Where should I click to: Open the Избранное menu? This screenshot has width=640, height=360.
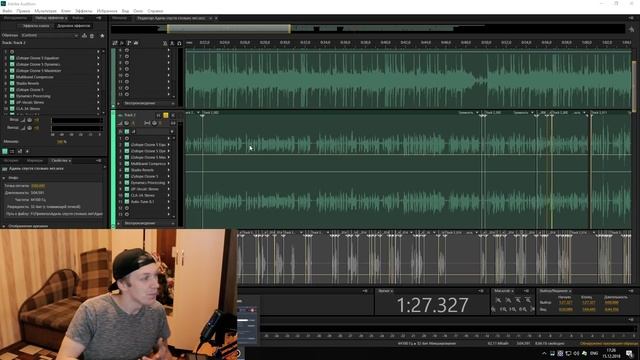tap(107, 11)
